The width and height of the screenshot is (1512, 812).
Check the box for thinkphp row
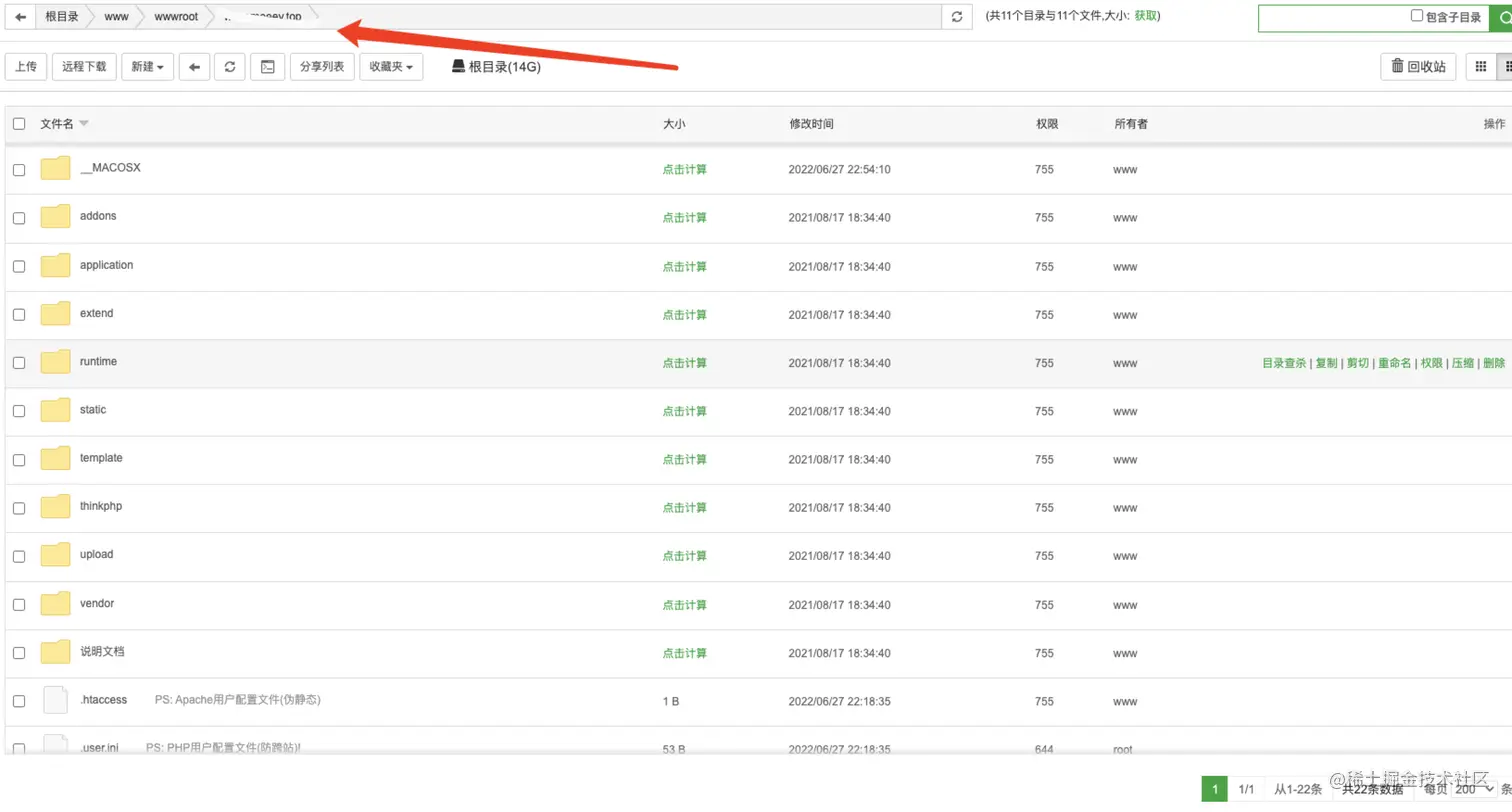(19, 508)
